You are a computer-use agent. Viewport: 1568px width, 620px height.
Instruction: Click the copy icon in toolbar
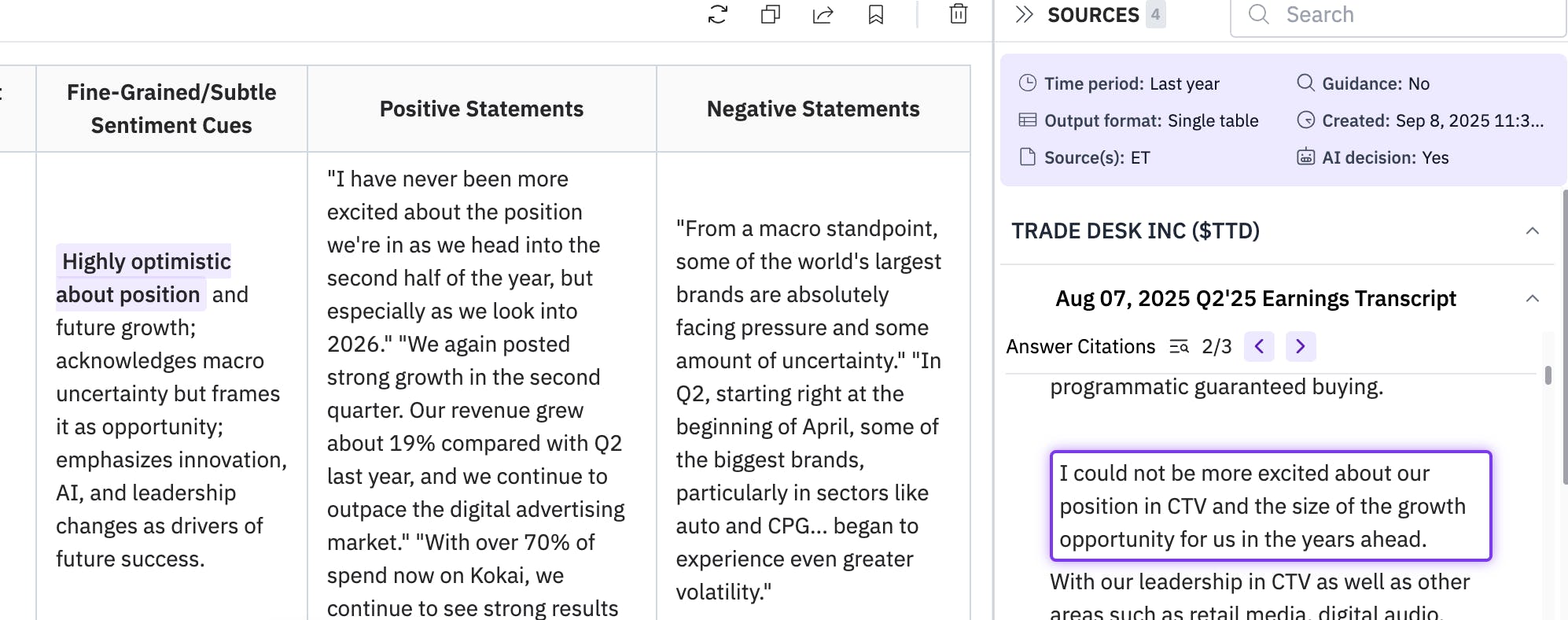tap(771, 14)
